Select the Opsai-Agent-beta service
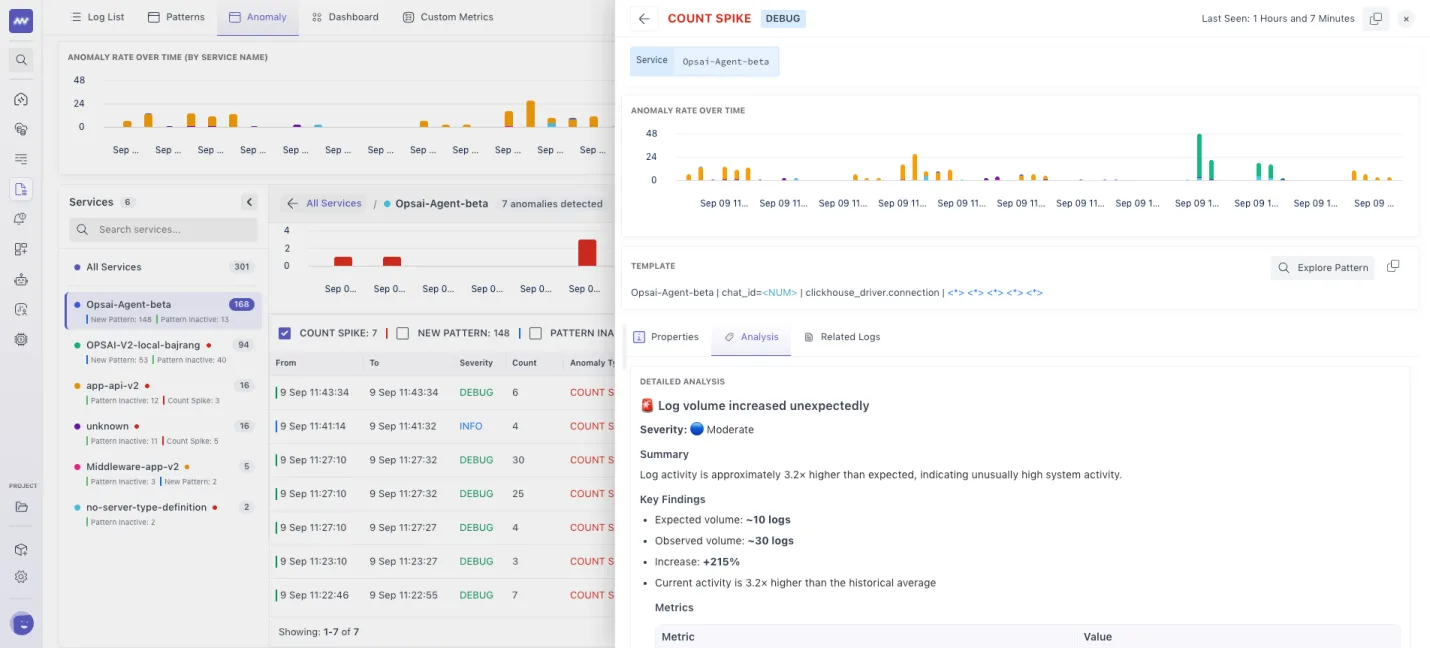 tap(163, 310)
